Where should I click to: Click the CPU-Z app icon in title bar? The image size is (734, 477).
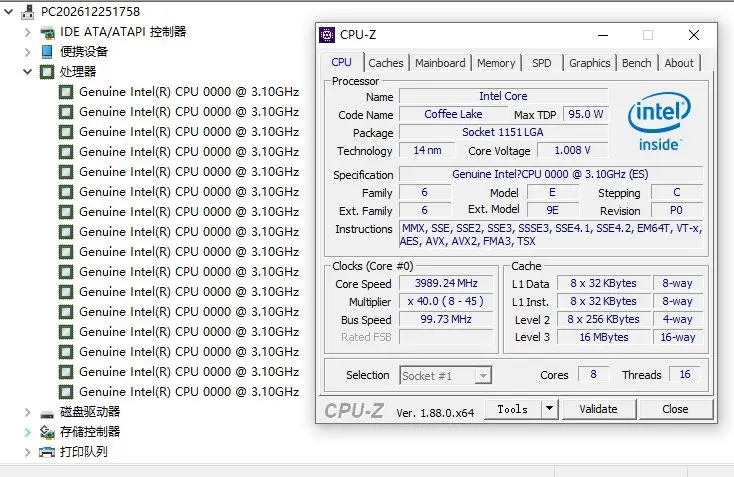327,35
